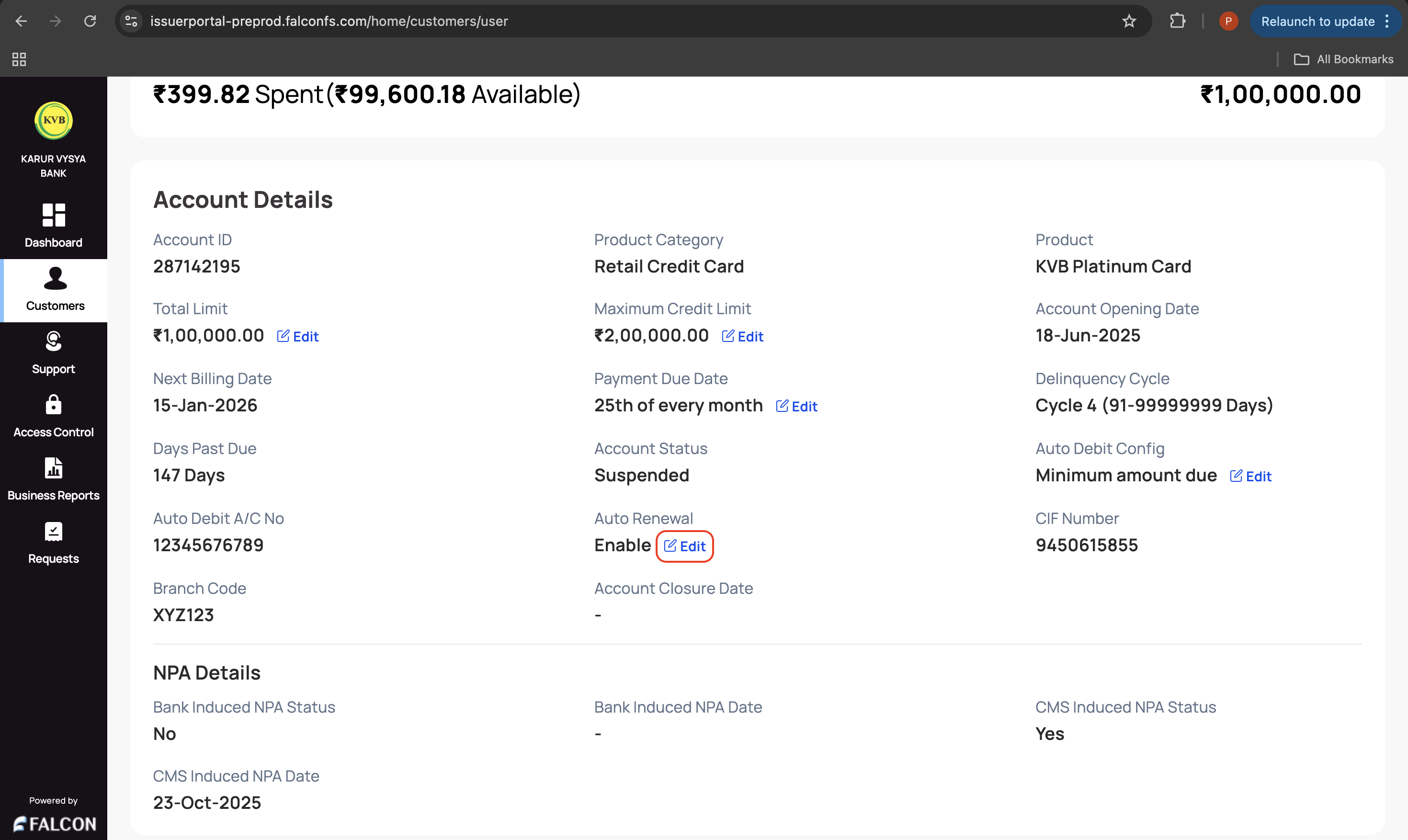The width and height of the screenshot is (1408, 840).
Task: Edit the Auto Renewal setting
Action: pos(685,546)
